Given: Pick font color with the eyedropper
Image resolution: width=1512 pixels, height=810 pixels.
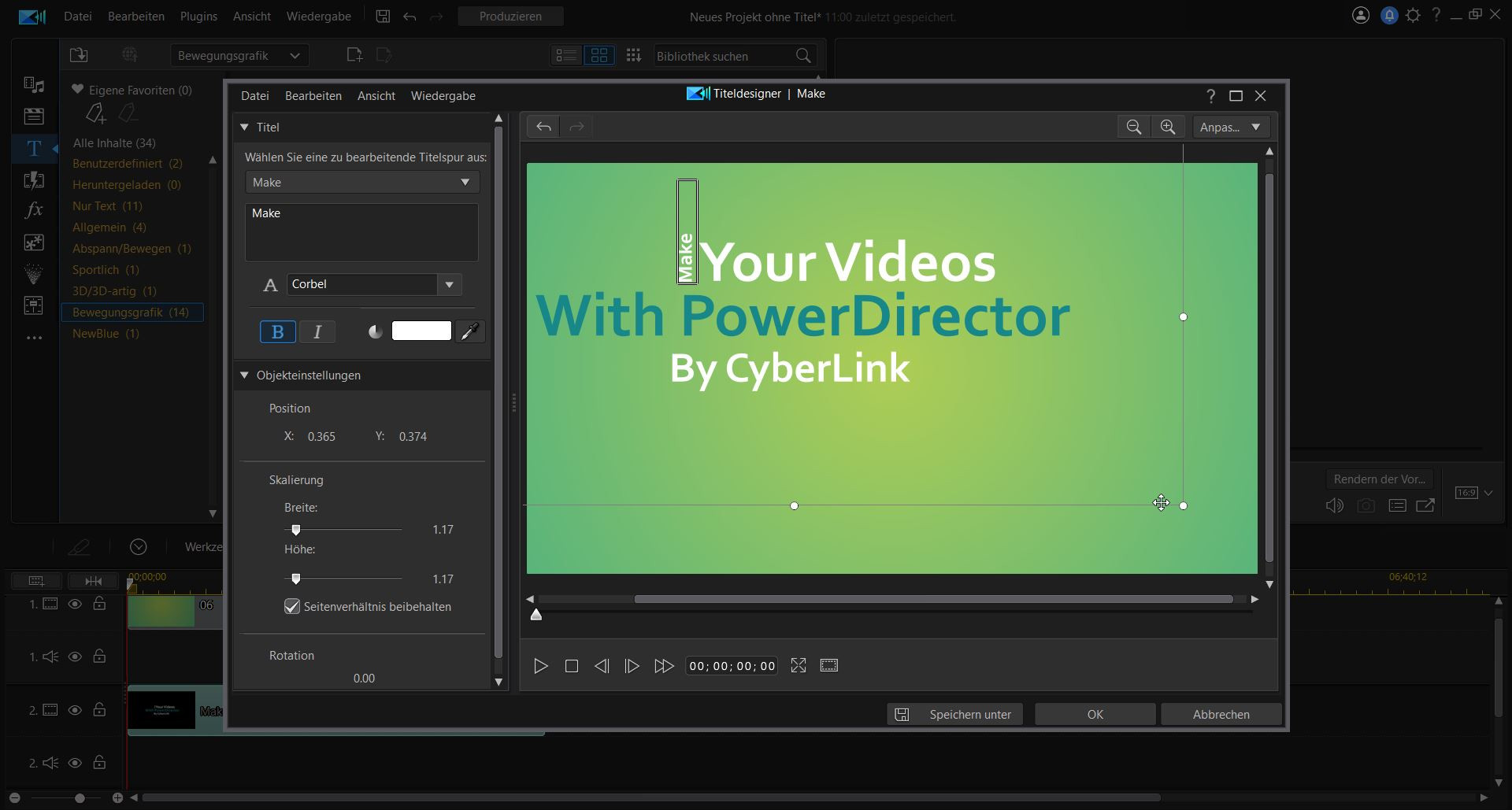Looking at the screenshot, I should click(469, 331).
